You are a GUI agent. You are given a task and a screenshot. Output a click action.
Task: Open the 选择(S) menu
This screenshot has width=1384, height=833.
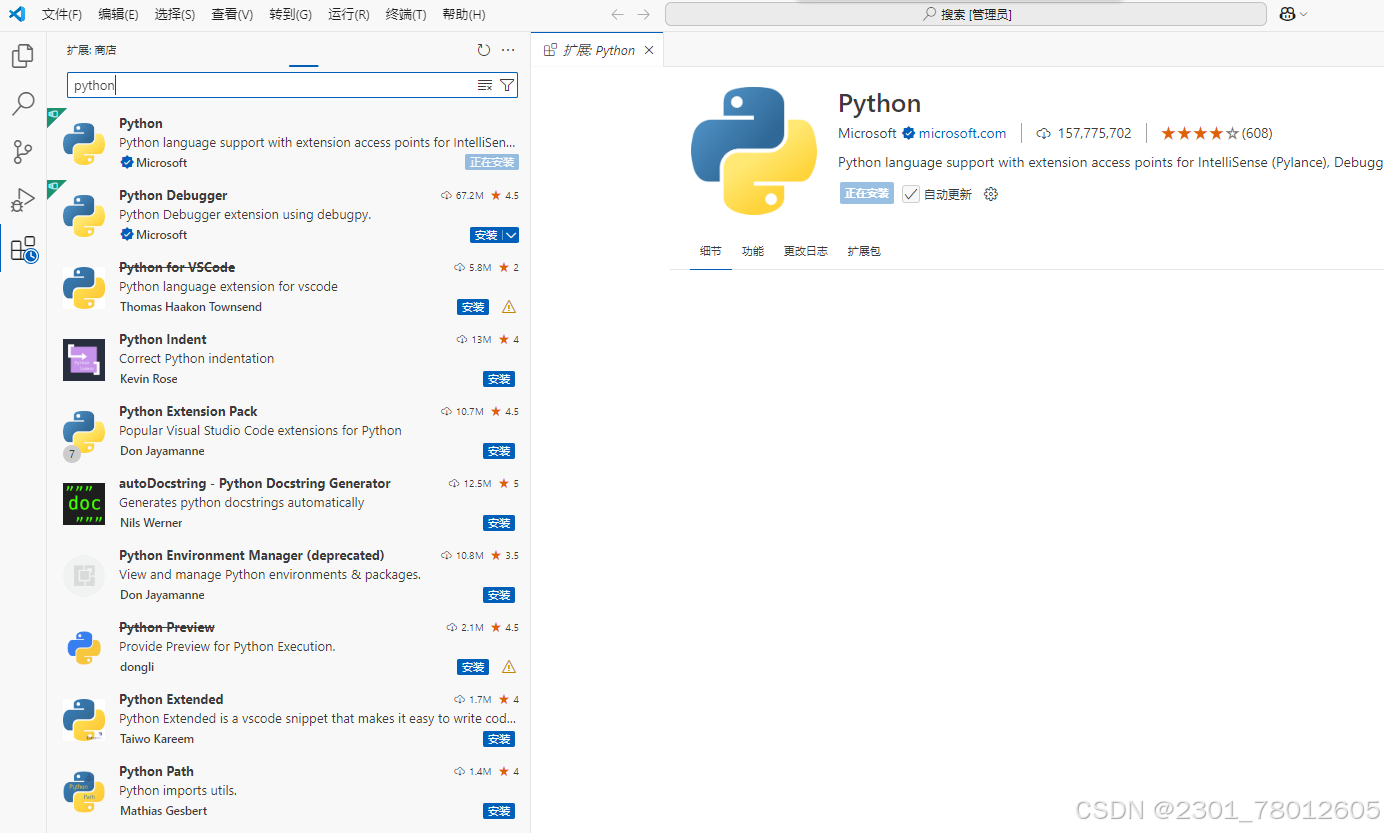pos(175,14)
